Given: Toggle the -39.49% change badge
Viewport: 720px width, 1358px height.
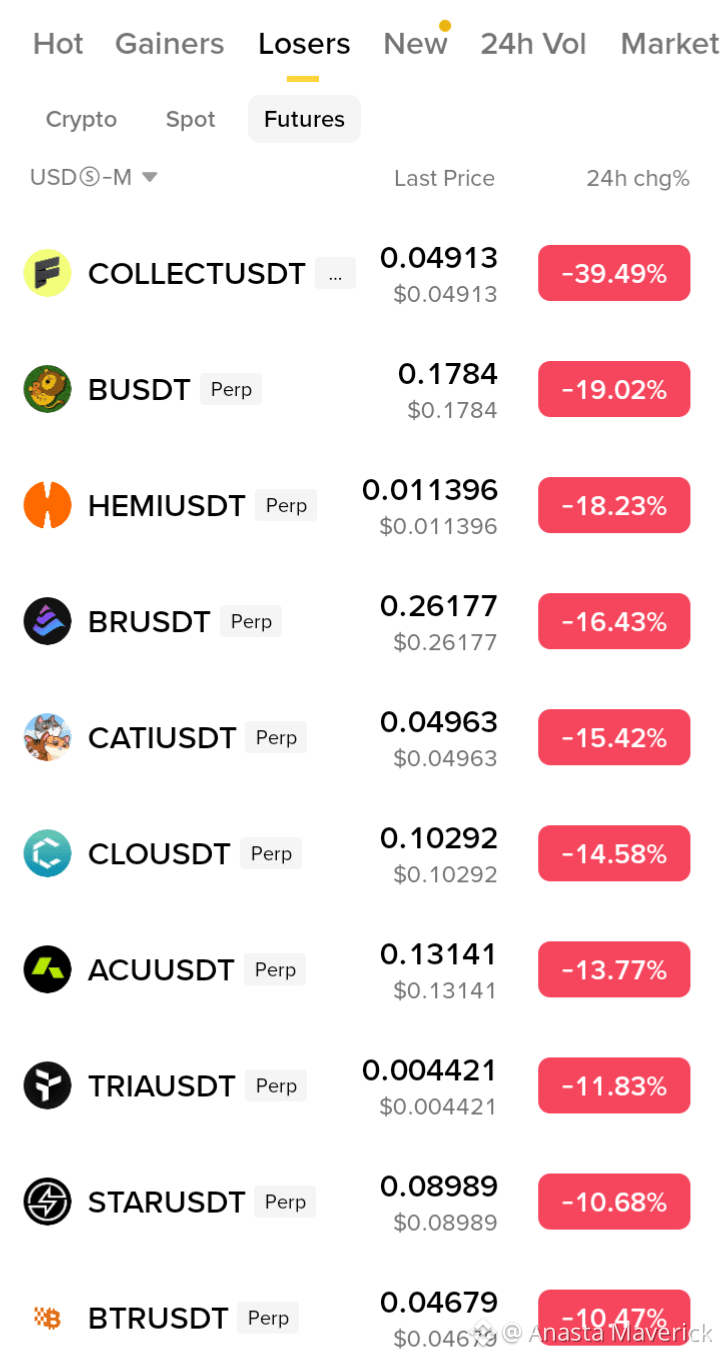Looking at the screenshot, I should click(x=614, y=273).
